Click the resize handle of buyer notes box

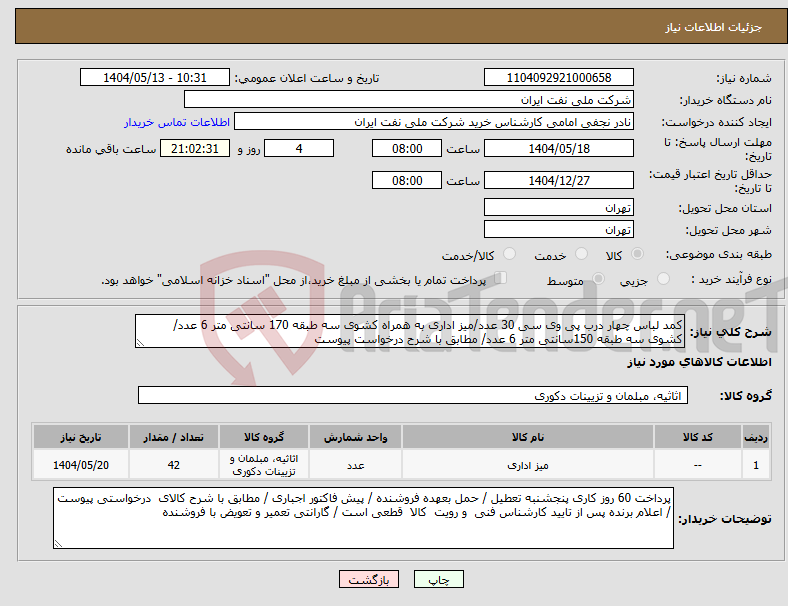(x=58, y=543)
